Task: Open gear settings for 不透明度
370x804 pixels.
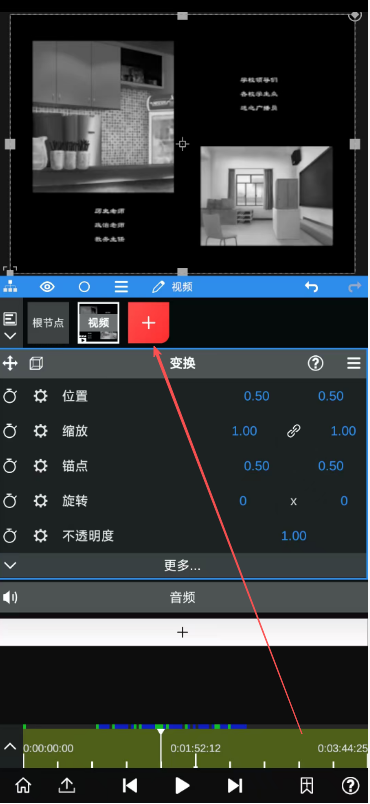Action: click(x=40, y=536)
